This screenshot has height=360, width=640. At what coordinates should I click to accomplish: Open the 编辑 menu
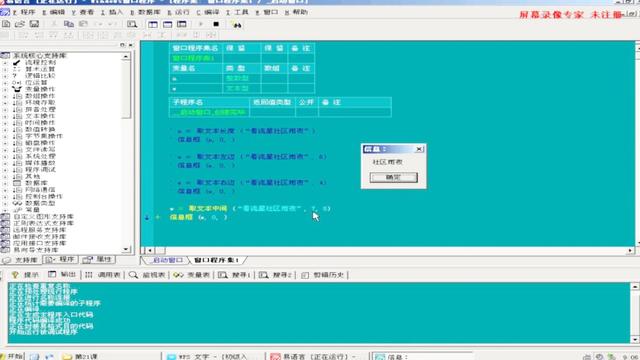pos(53,12)
